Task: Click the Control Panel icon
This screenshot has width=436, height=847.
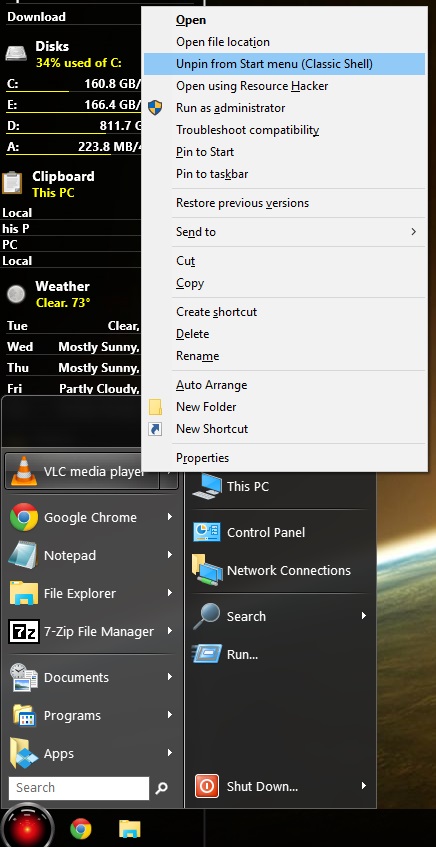Action: click(x=207, y=532)
